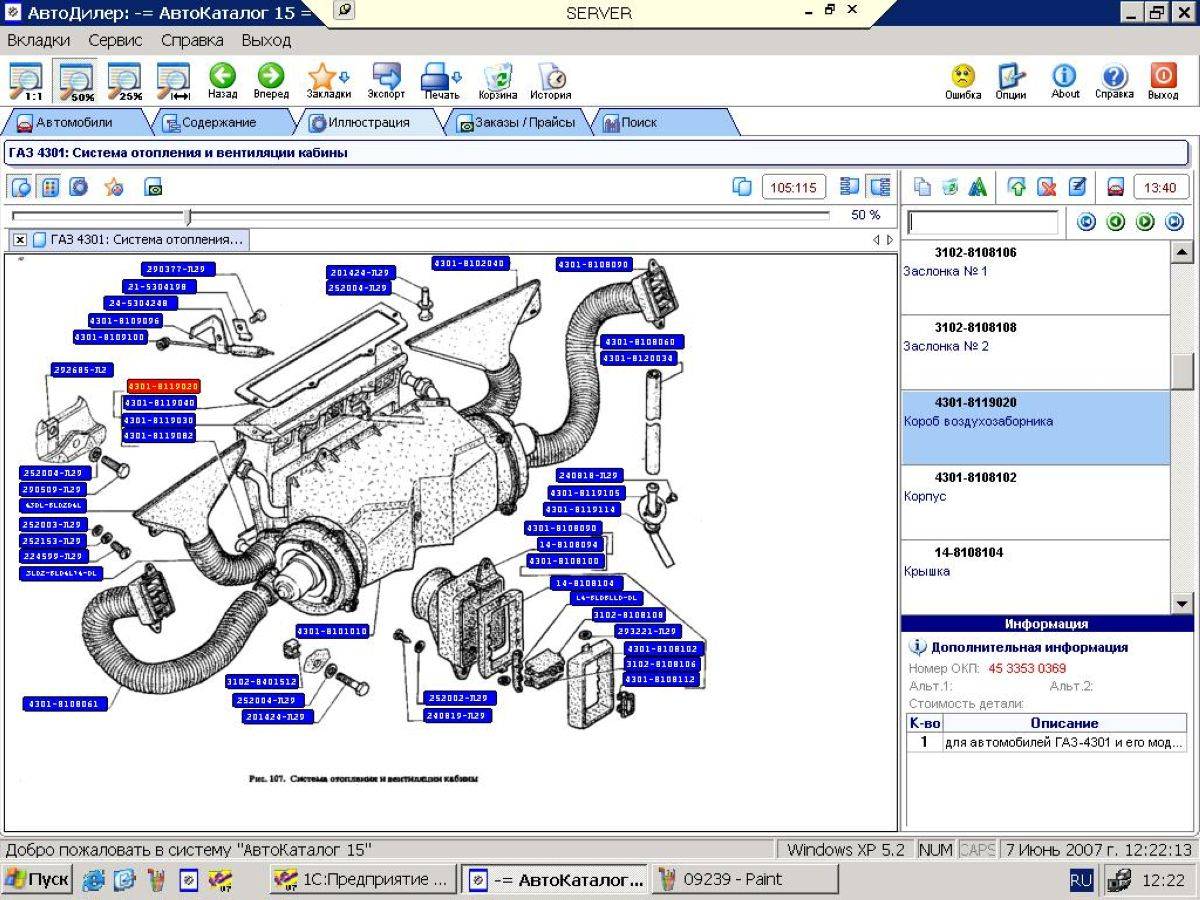Open the Закладки bookmarks dropdown
1200x900 pixels.
click(328, 81)
